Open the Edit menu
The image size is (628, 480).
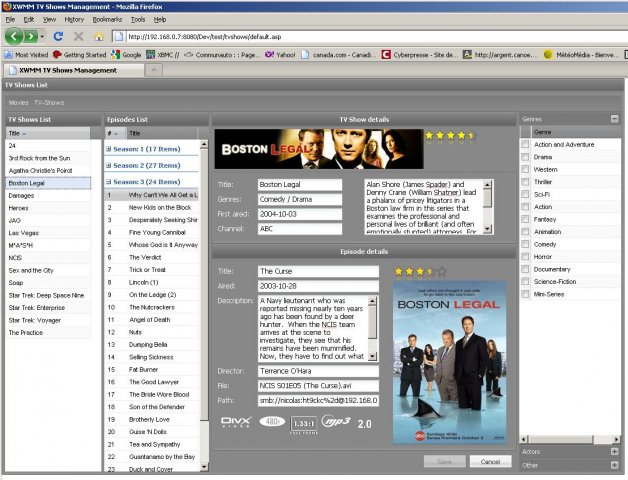pos(29,19)
